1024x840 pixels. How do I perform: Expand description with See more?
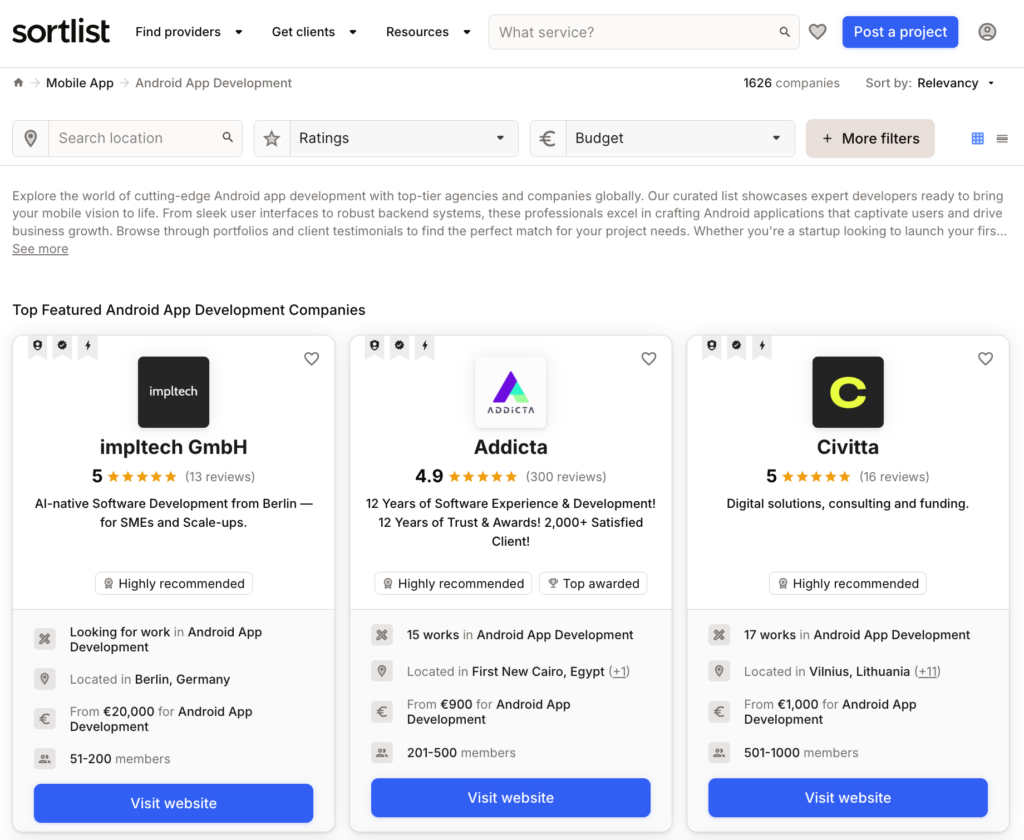click(x=40, y=249)
